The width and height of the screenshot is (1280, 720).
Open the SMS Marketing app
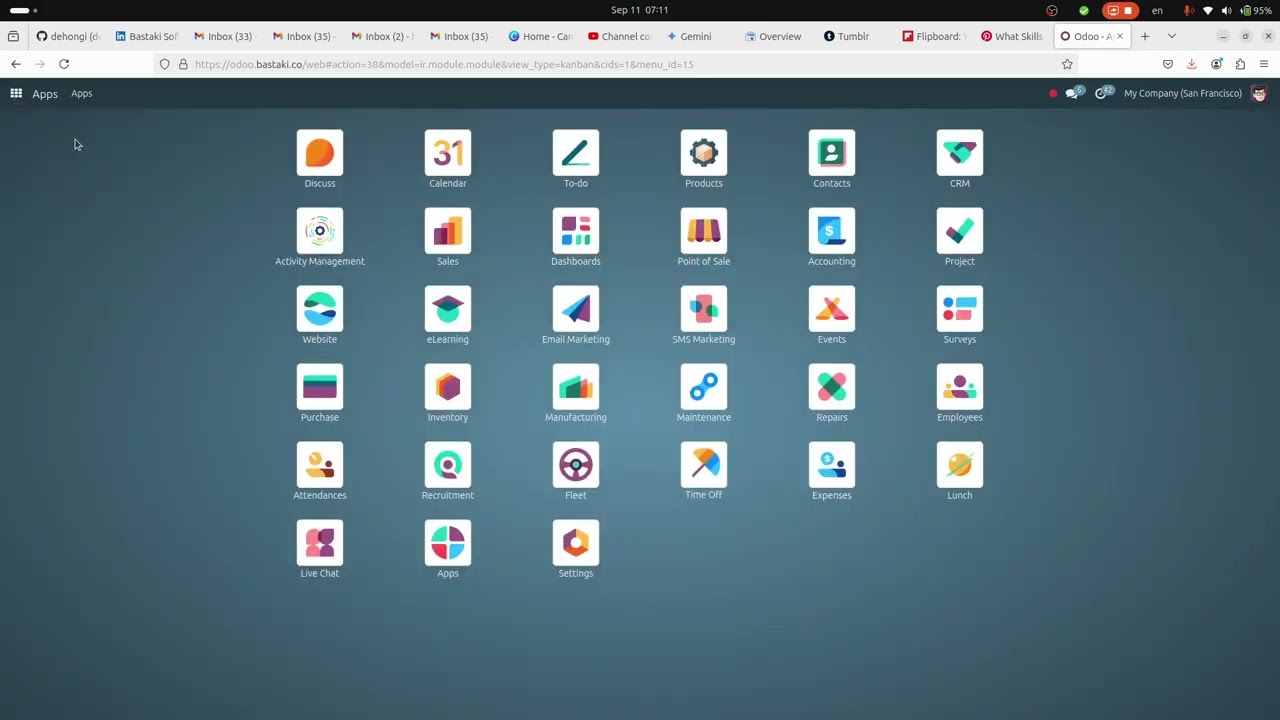704,309
